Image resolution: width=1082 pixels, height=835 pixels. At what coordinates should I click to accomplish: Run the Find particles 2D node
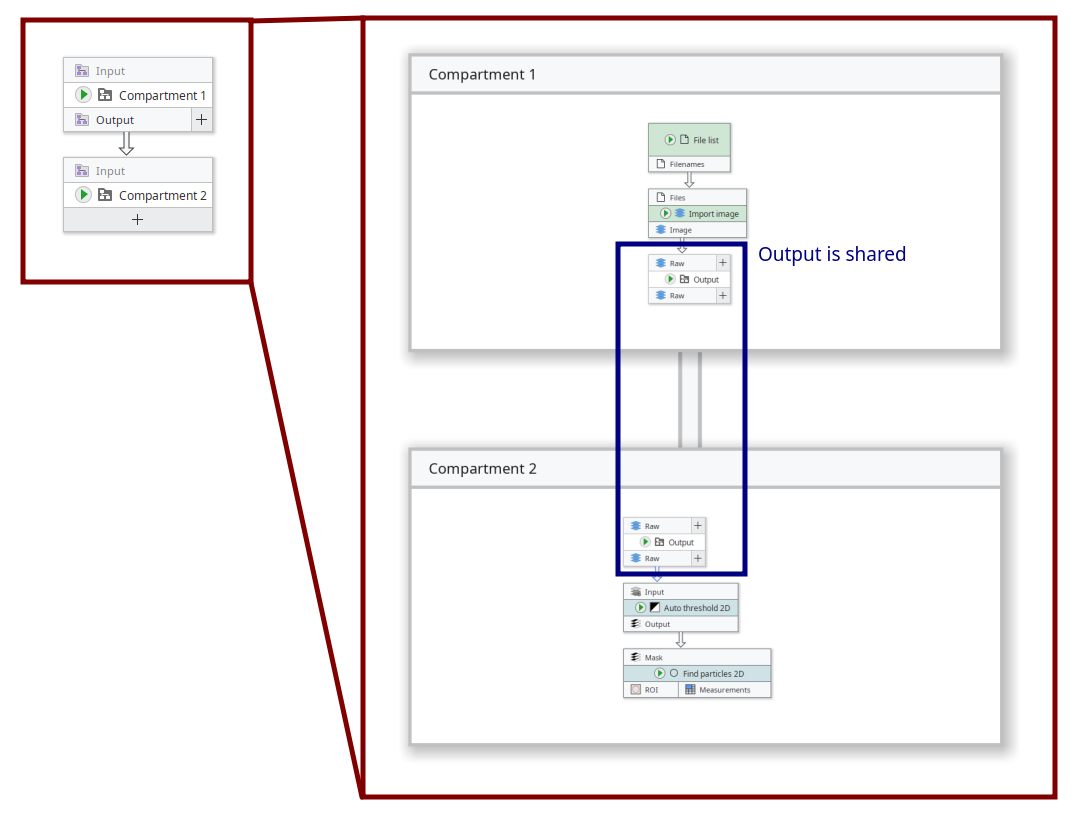(x=660, y=674)
